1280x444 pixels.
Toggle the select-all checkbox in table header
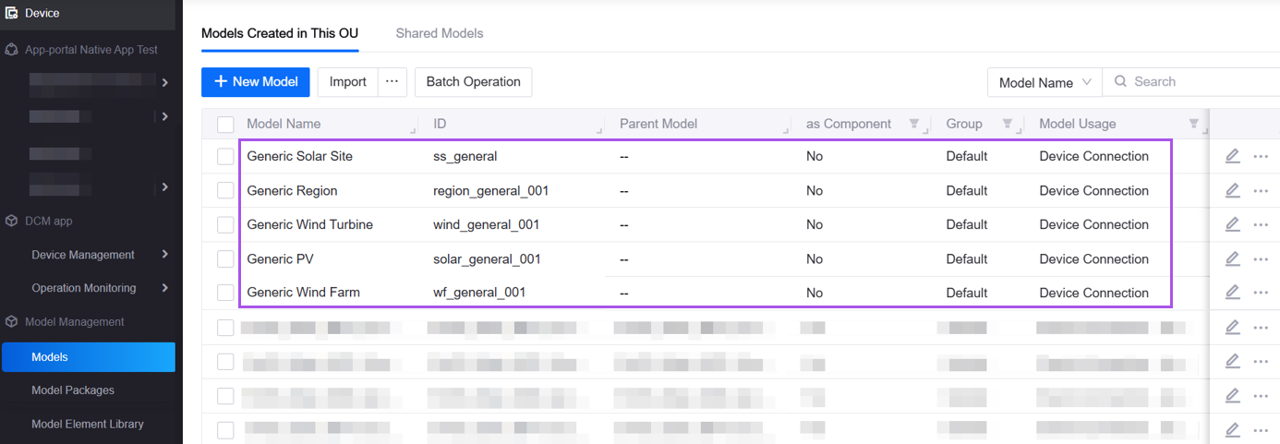coord(225,124)
